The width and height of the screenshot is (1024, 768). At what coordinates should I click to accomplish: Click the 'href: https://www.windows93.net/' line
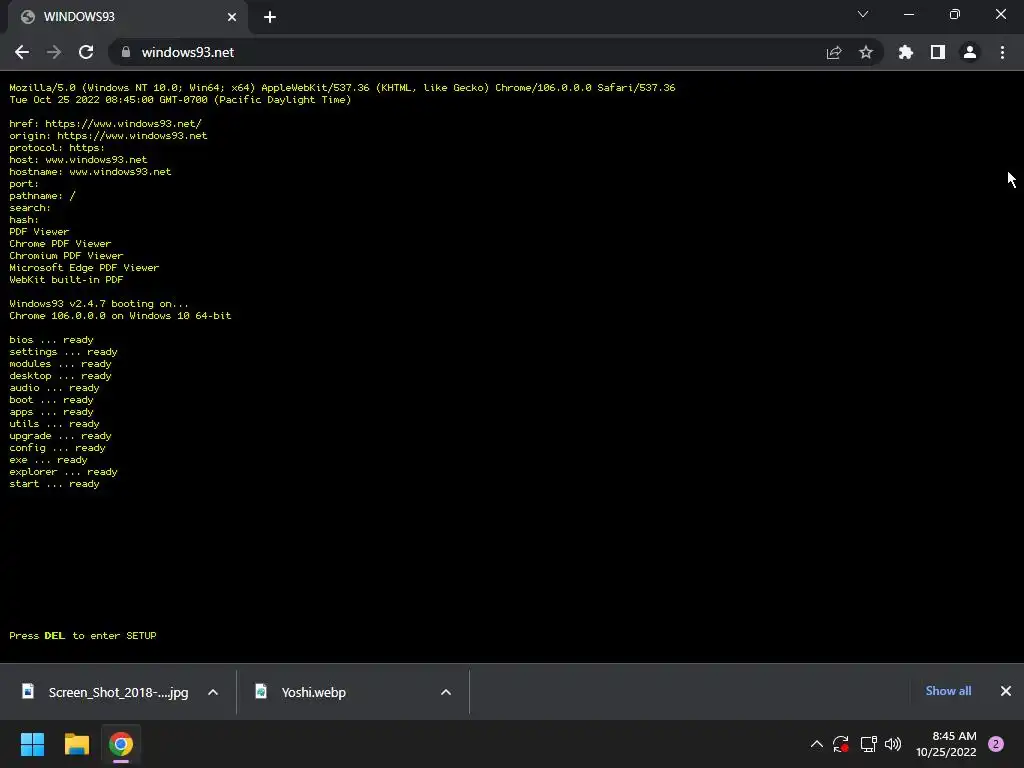tap(105, 123)
